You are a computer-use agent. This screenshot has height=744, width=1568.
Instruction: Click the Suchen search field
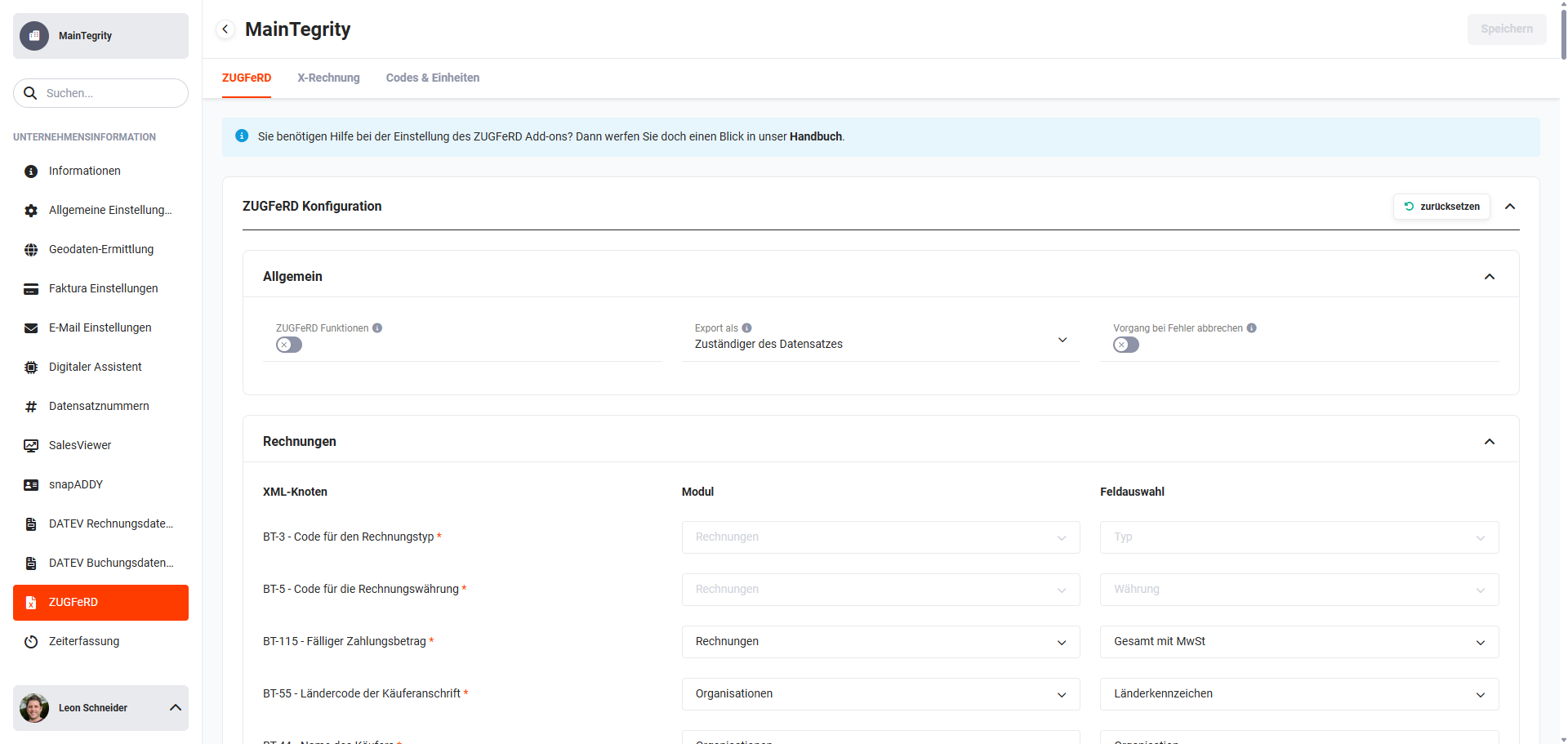click(x=100, y=93)
